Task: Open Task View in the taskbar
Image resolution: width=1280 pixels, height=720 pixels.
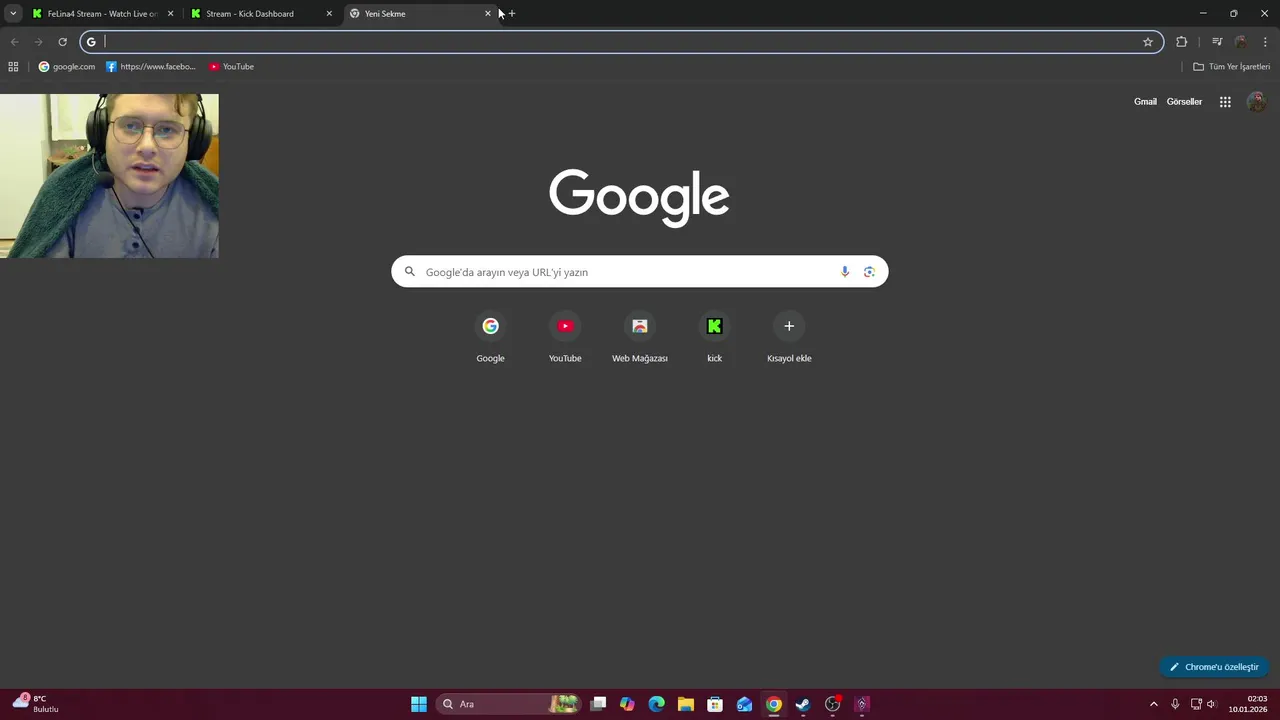Action: pos(598,704)
